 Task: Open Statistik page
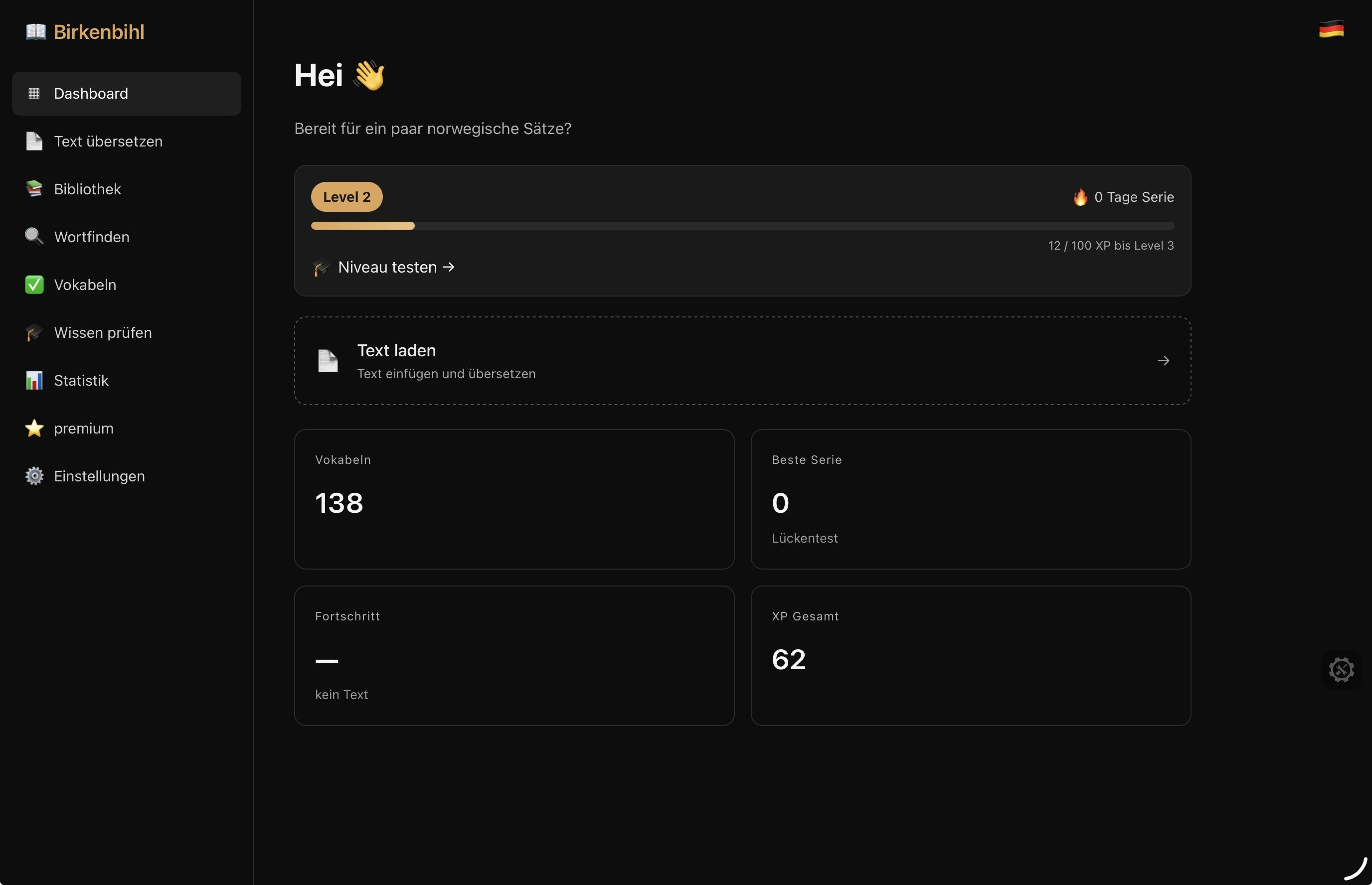pos(127,380)
